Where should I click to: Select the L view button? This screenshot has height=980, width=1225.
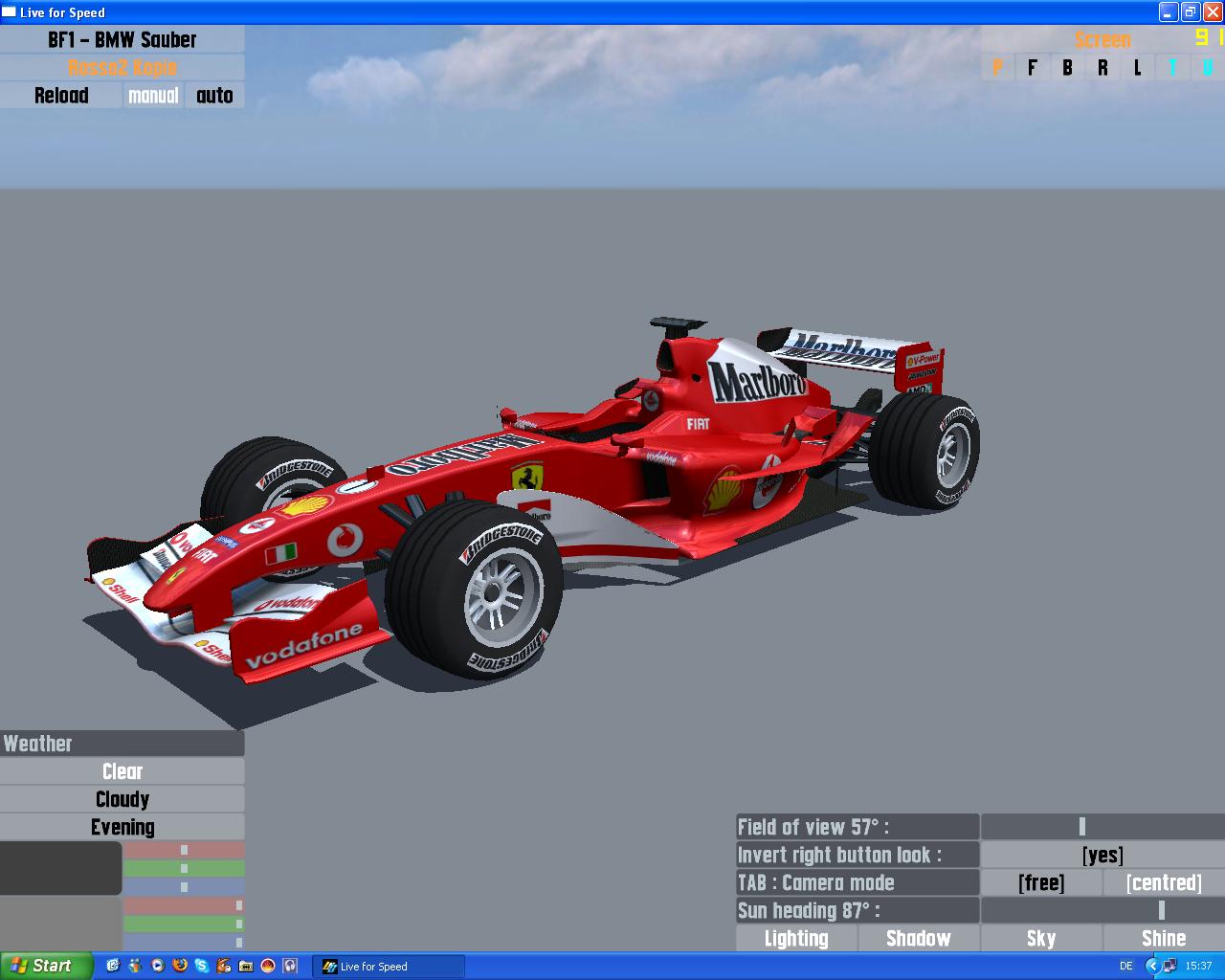pos(1138,67)
